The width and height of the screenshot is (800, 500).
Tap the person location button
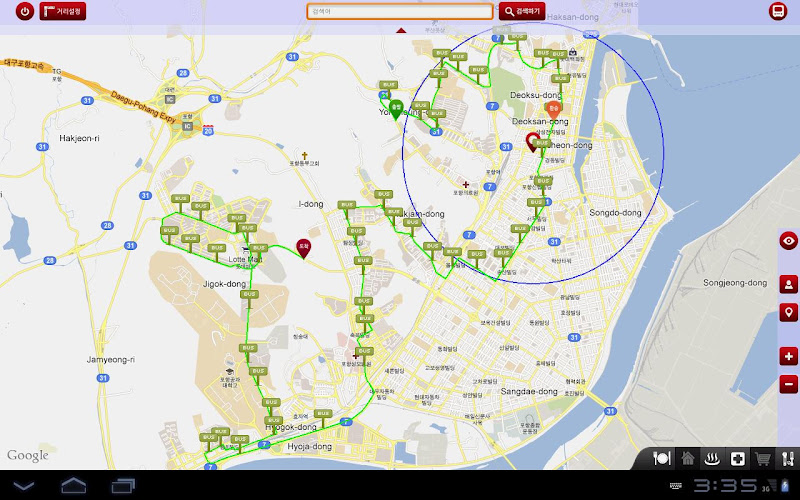(789, 284)
